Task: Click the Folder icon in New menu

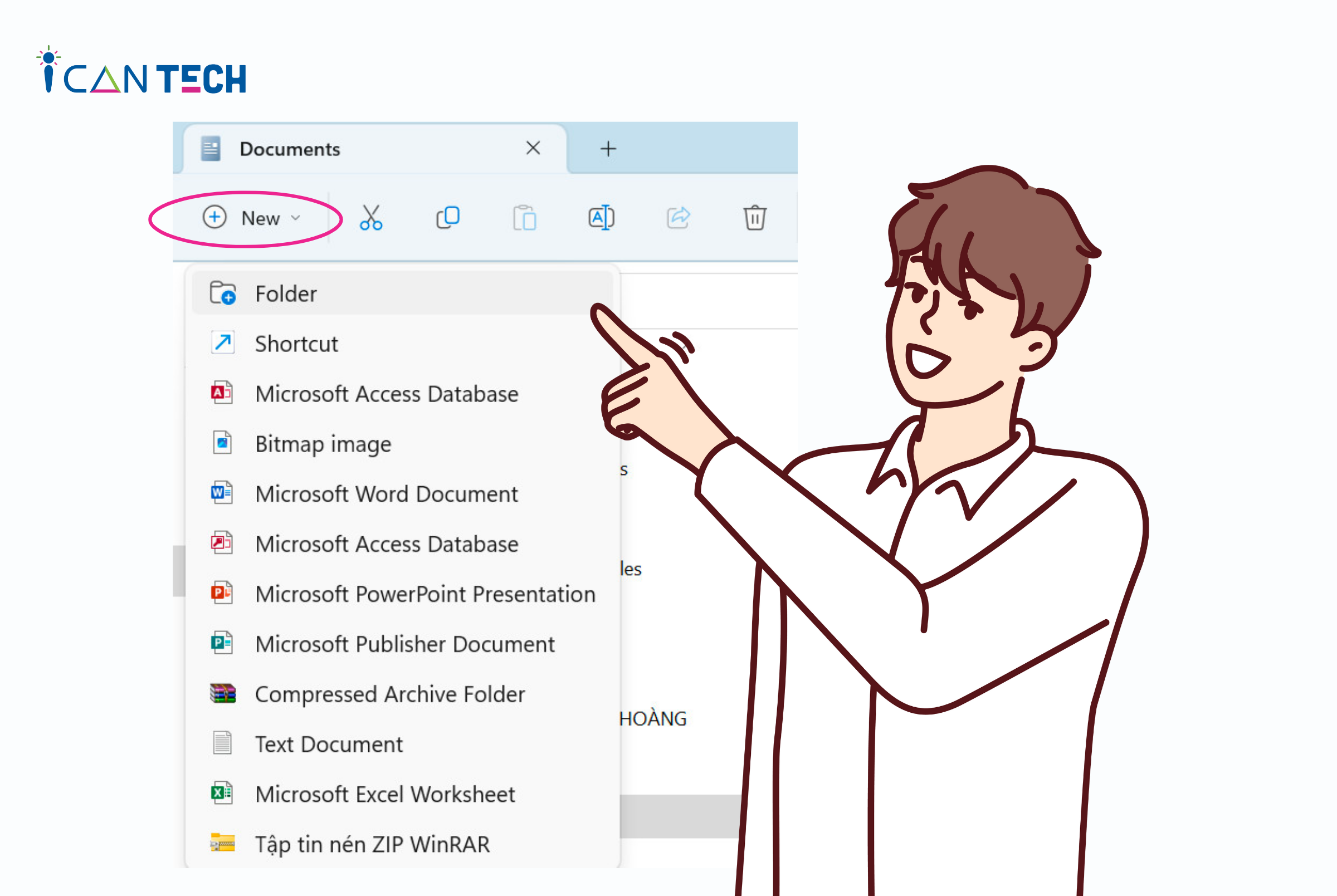Action: click(223, 293)
